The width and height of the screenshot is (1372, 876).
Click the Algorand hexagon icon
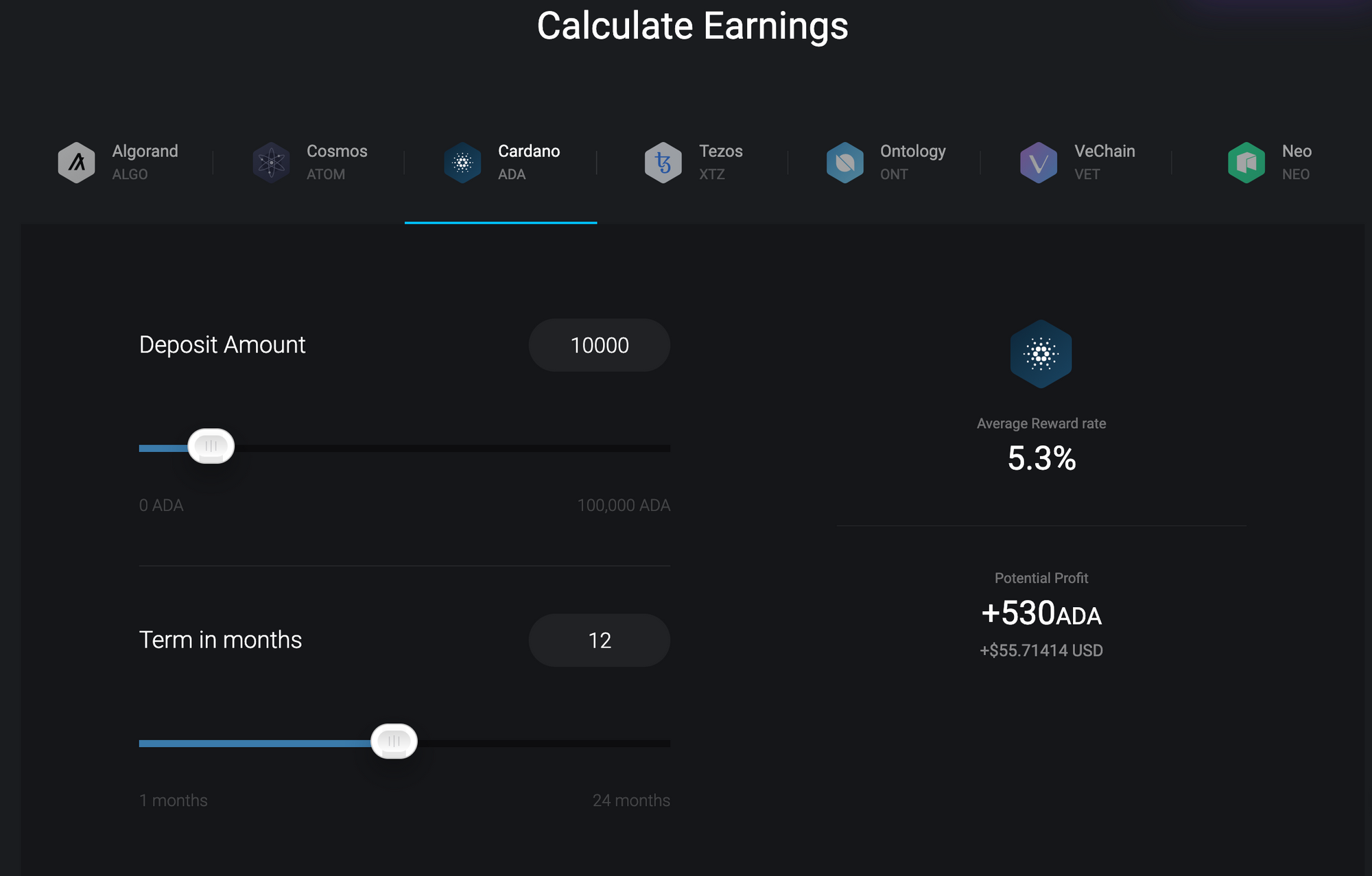tap(76, 163)
